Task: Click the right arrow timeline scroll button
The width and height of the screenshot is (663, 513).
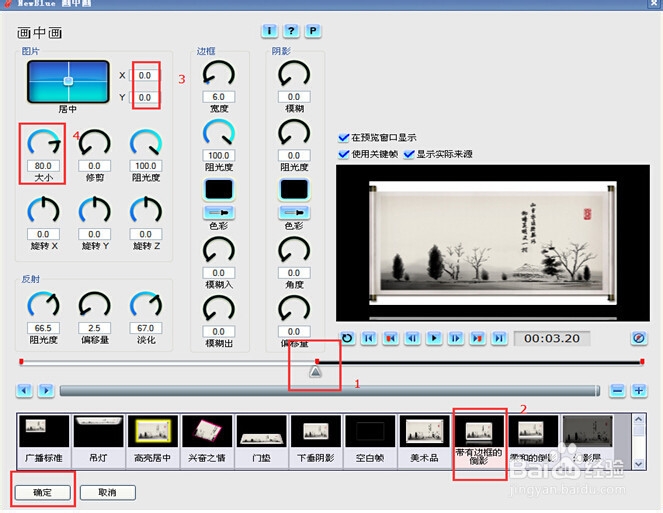Action: point(46,390)
